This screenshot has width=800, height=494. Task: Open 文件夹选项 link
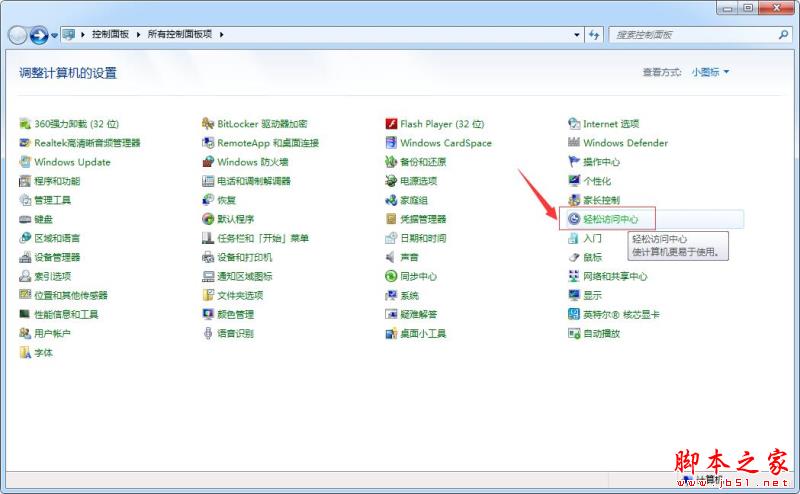(x=240, y=295)
